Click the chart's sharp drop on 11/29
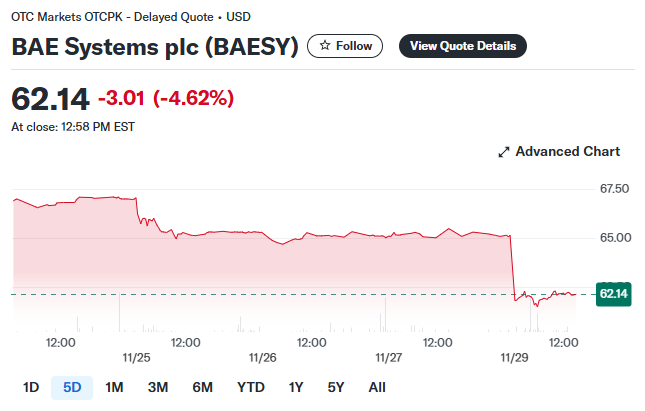The width and height of the screenshot is (645, 411). (x=513, y=267)
